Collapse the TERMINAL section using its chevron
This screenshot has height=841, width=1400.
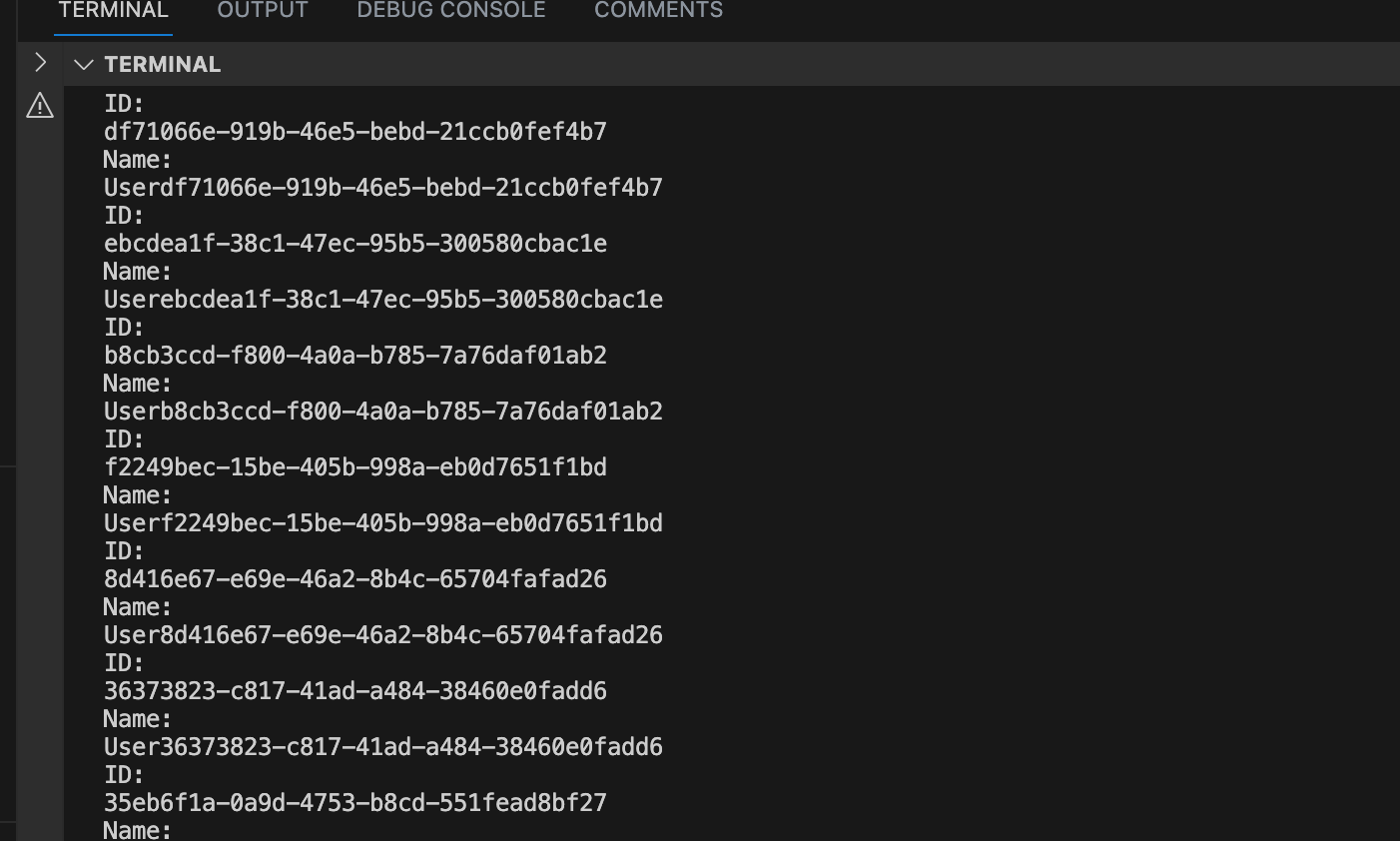click(x=84, y=64)
